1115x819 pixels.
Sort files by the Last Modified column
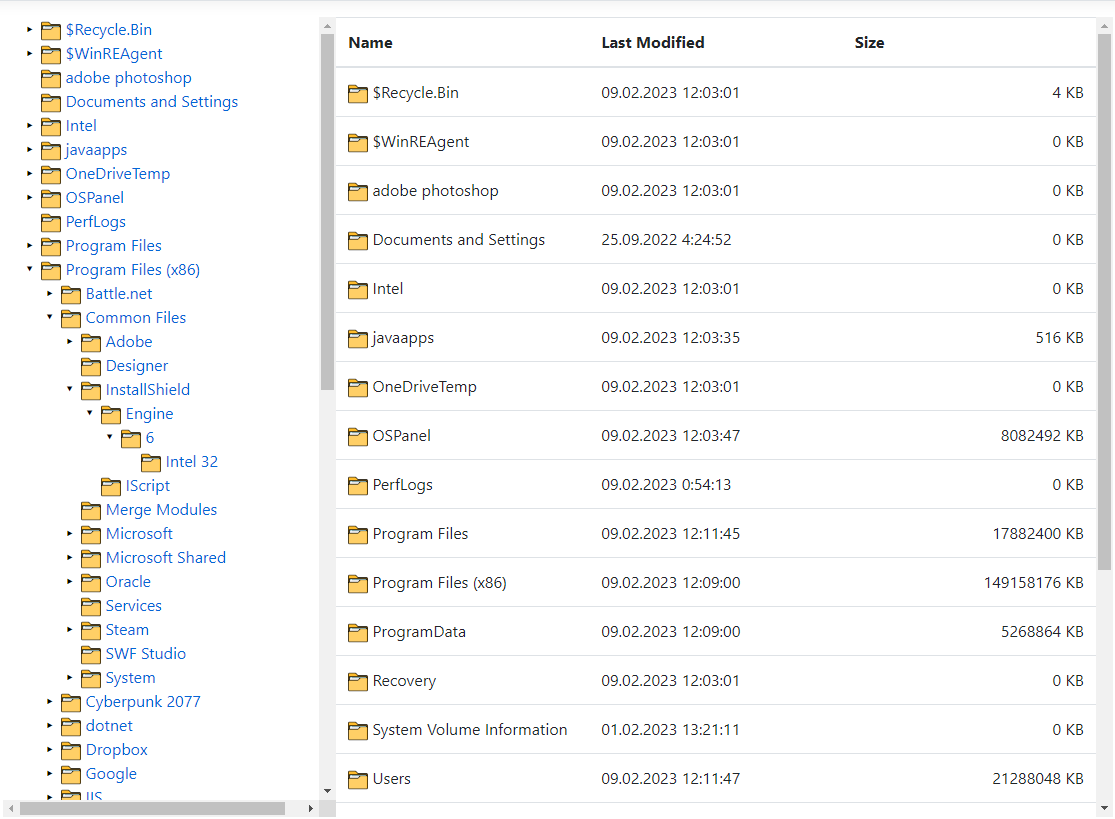652,42
